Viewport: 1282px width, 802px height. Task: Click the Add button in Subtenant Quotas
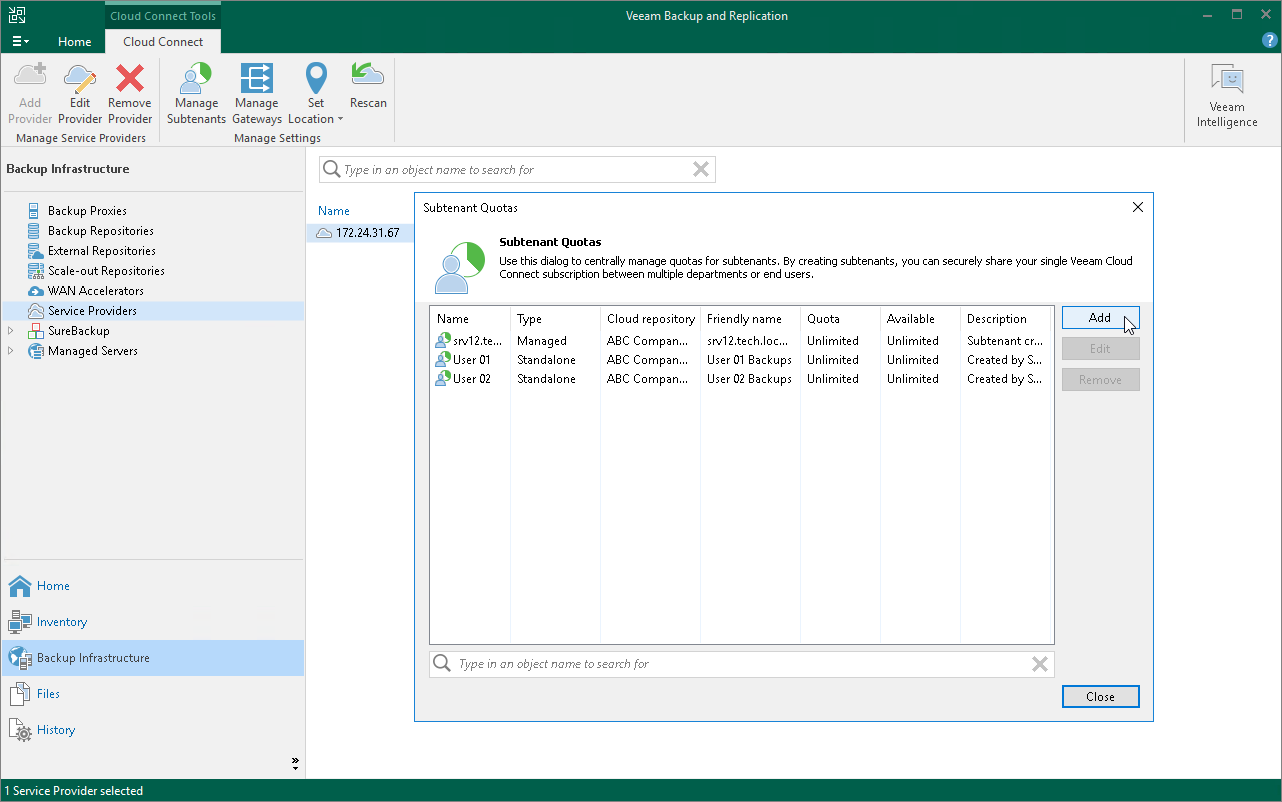pos(1100,318)
